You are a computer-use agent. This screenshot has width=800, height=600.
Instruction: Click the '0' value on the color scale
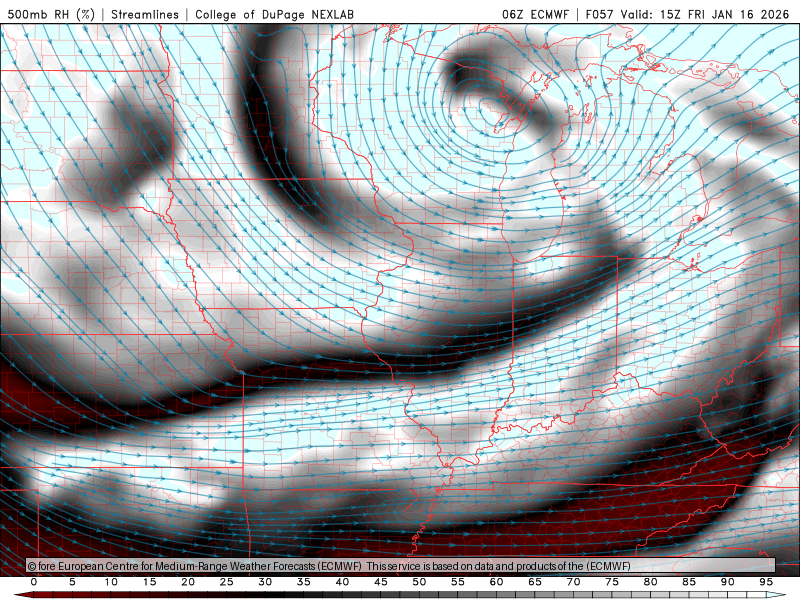34,582
